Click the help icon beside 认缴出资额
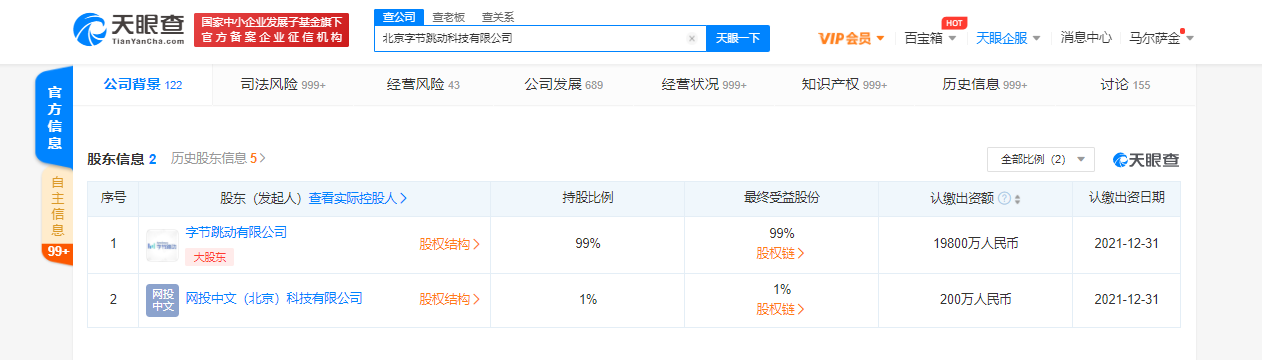Viewport: 1262px width, 360px height. (1004, 199)
